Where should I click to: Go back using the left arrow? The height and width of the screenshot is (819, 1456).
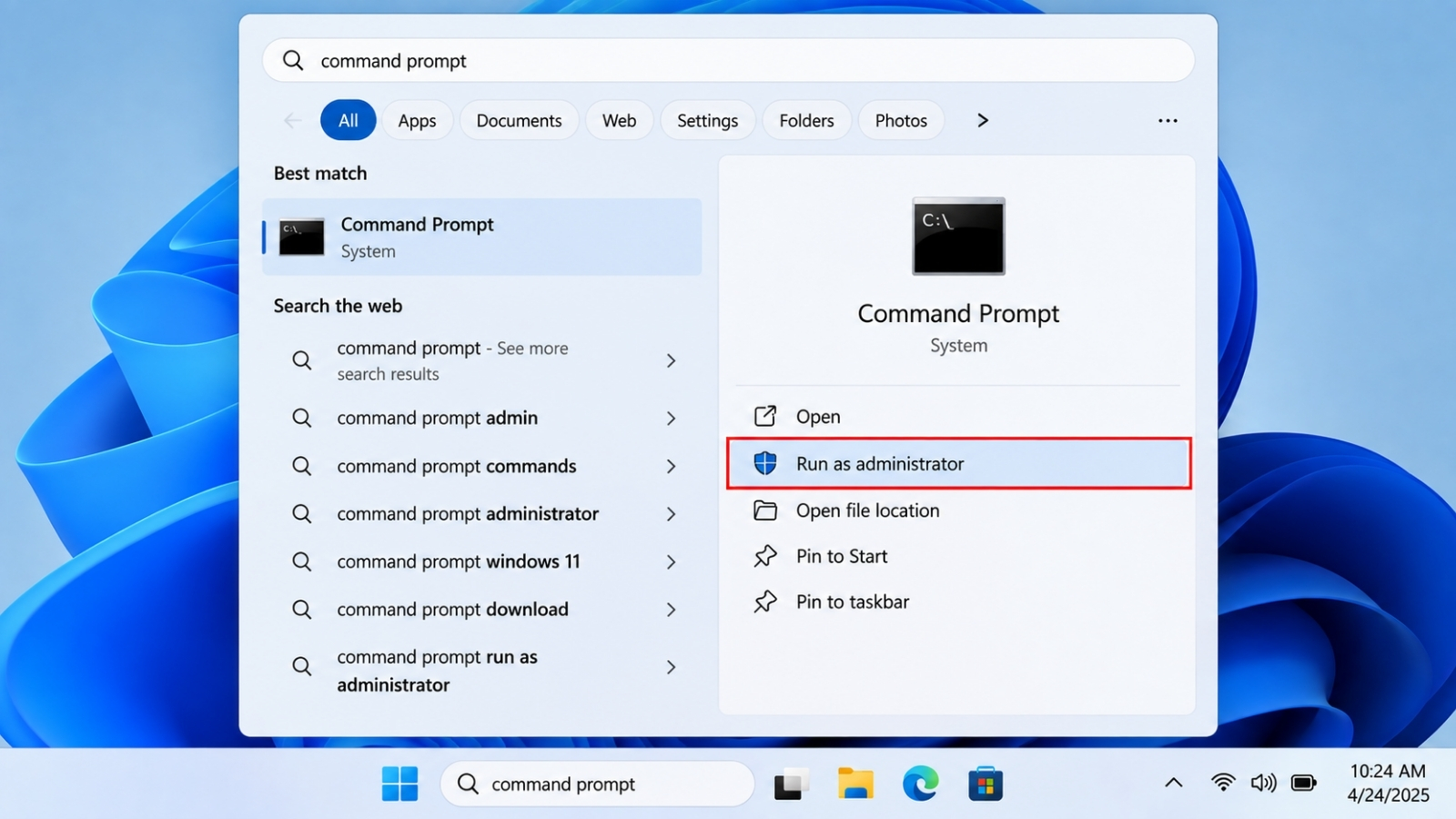tap(292, 120)
